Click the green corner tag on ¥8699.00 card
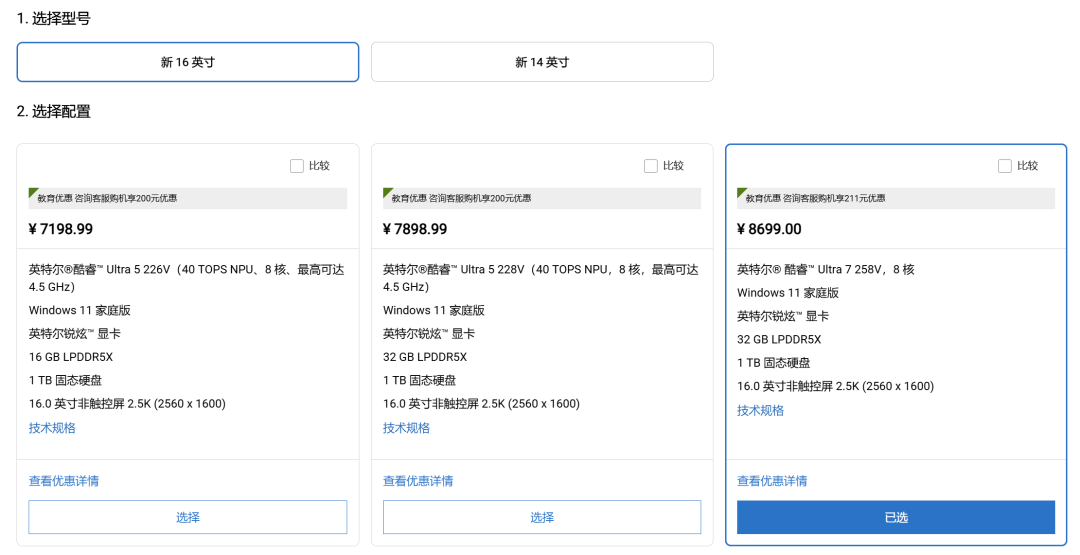This screenshot has height=555, width=1080. (740, 192)
